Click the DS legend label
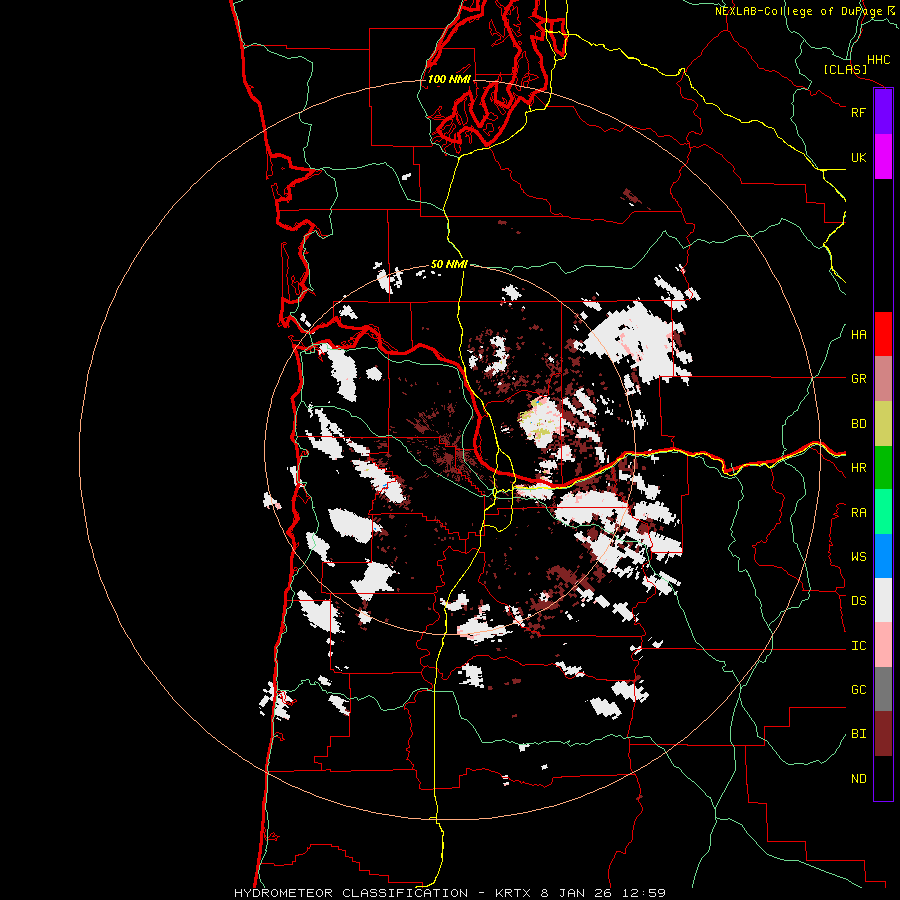Viewport: 900px width, 900px height. point(858,601)
